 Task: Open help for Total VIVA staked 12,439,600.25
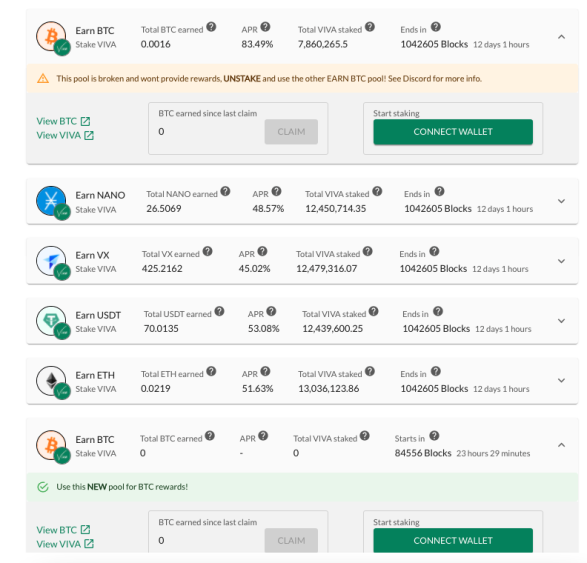coord(374,311)
